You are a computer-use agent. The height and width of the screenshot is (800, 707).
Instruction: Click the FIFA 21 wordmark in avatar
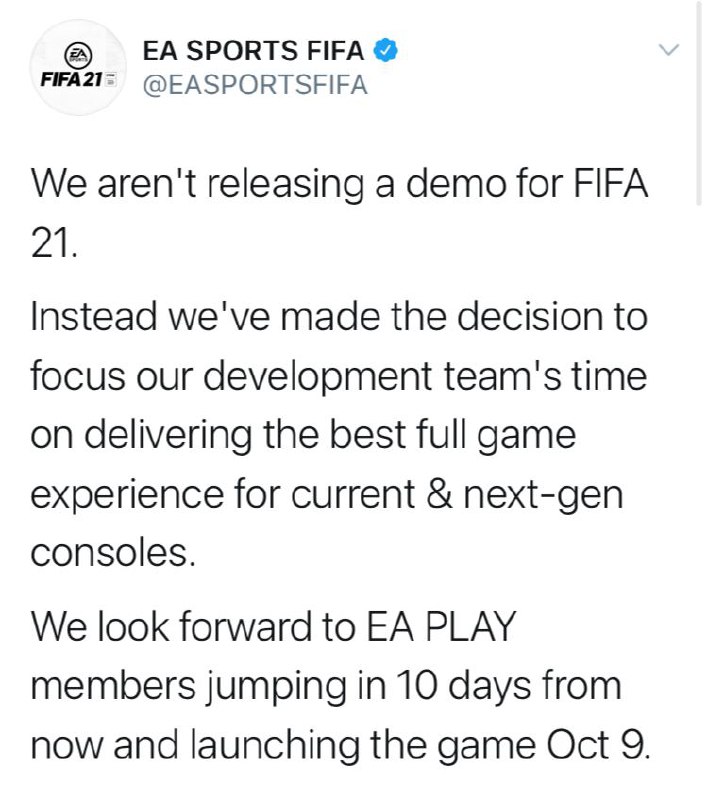click(x=70, y=78)
